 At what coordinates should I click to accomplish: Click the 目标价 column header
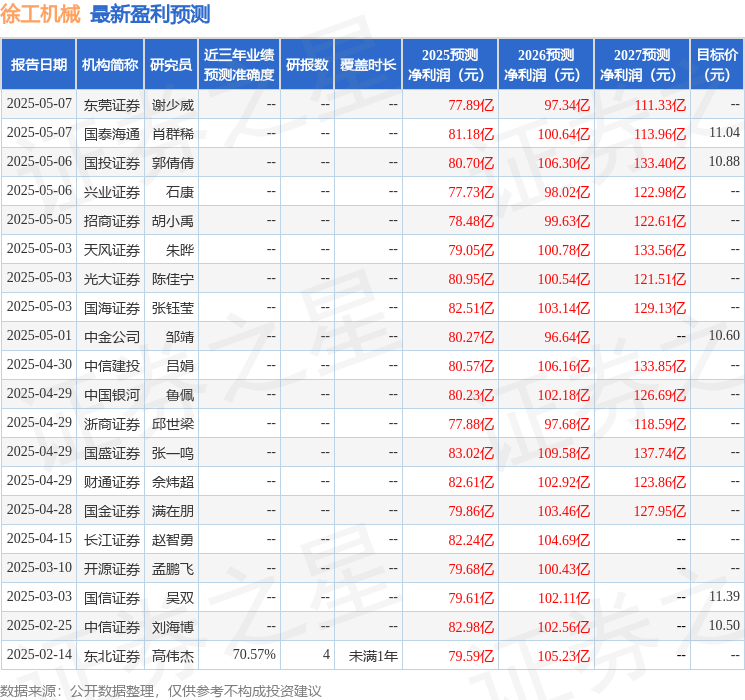[x=717, y=65]
